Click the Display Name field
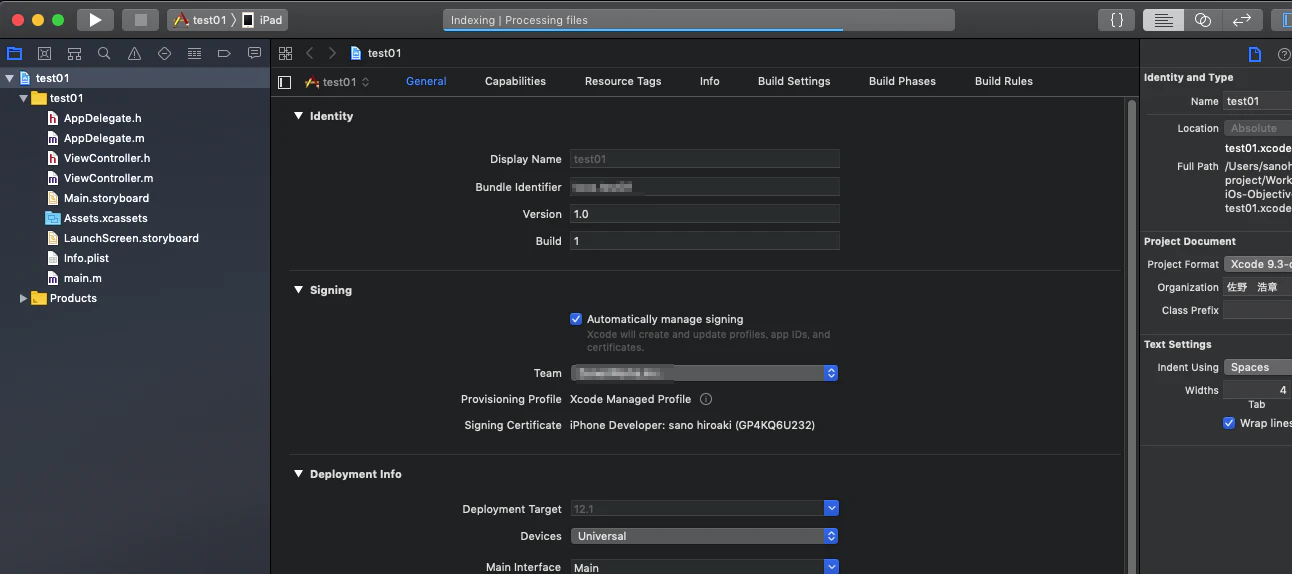The image size is (1292, 574). [x=704, y=159]
